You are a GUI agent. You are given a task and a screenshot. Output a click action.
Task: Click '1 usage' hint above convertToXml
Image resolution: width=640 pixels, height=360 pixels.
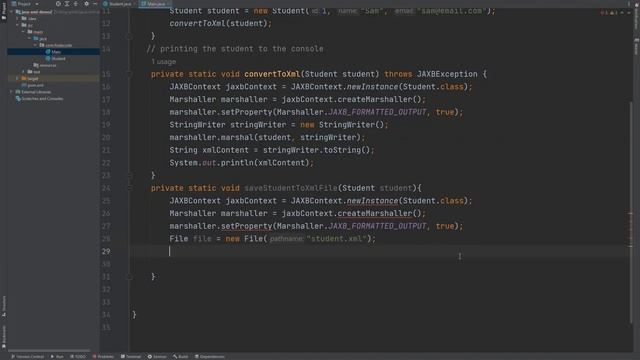pos(163,62)
